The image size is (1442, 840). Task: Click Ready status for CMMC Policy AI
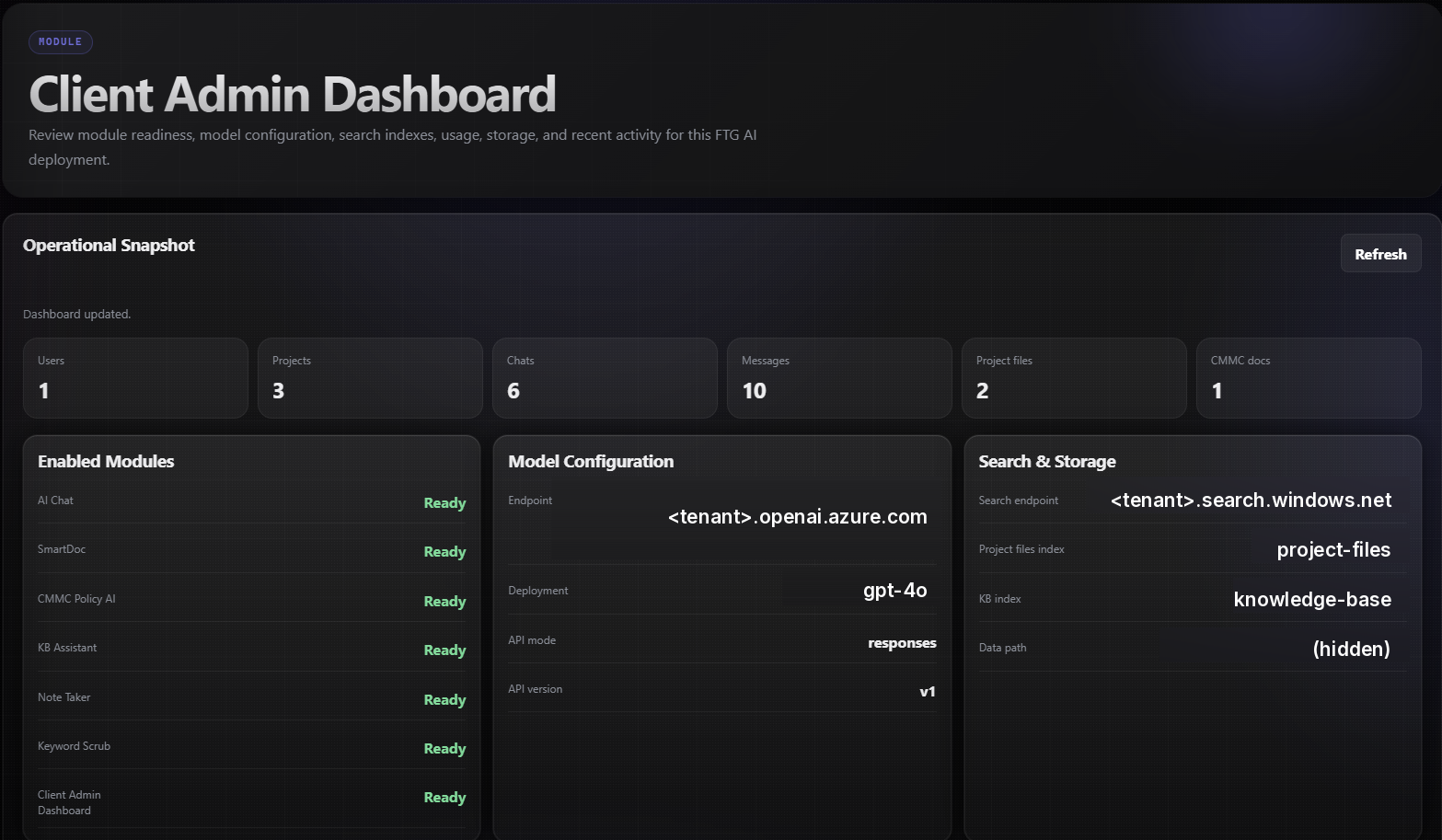[444, 602]
